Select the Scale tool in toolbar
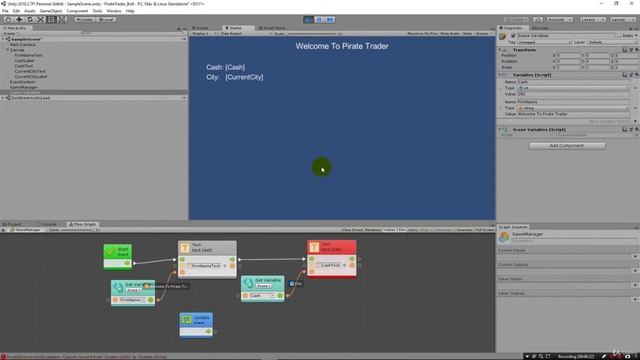 pyautogui.click(x=40, y=20)
